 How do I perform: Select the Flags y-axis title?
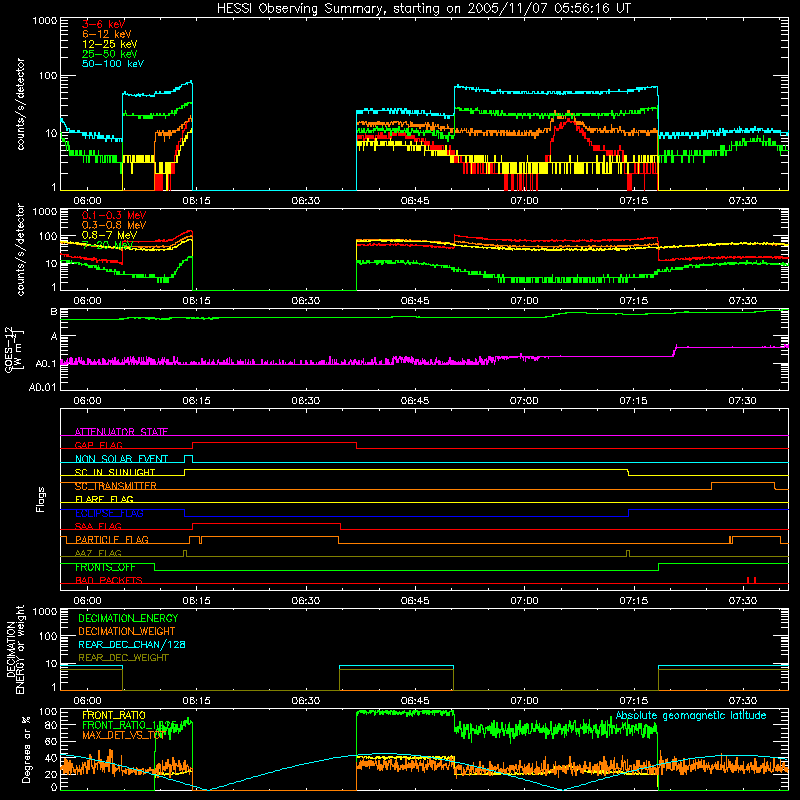pos(40,499)
